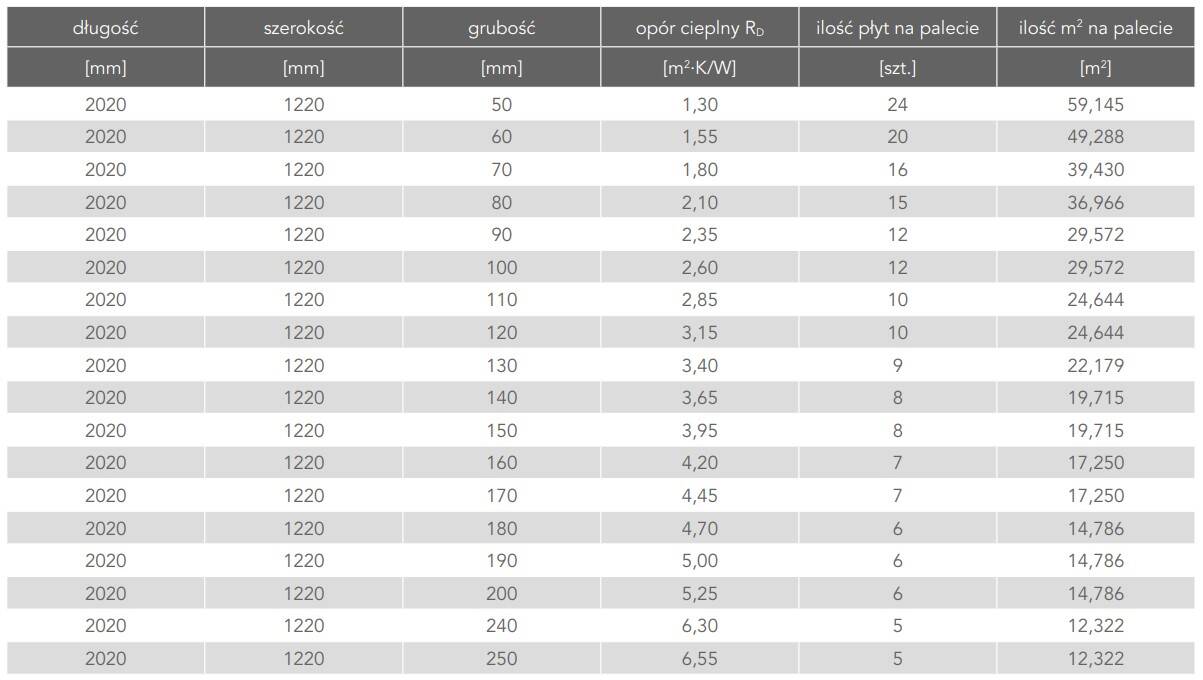The width and height of the screenshot is (1203, 680).
Task: Select the thickness value 240 cell
Action: coord(501,626)
